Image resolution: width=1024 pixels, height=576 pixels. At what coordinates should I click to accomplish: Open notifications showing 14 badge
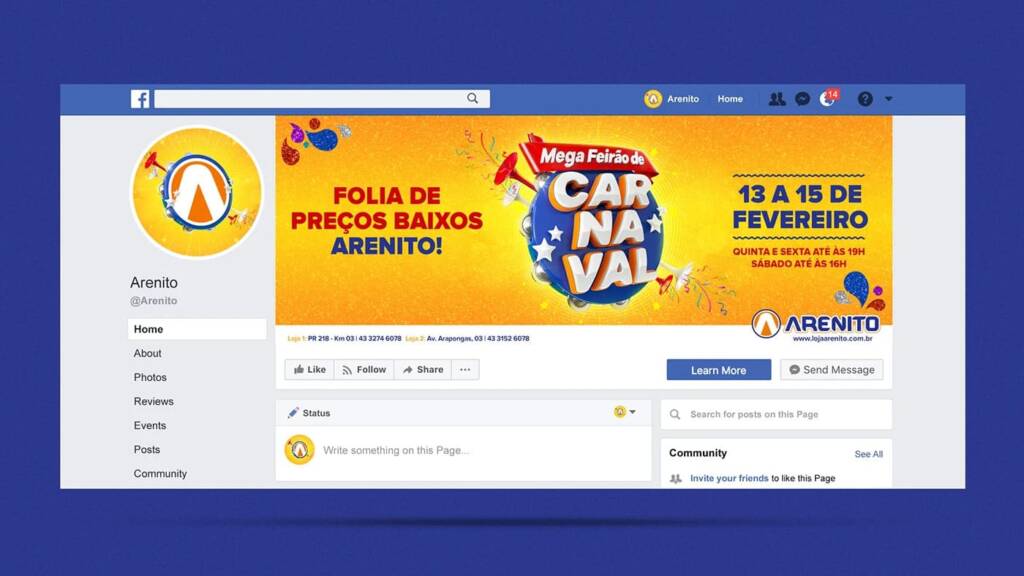click(829, 98)
